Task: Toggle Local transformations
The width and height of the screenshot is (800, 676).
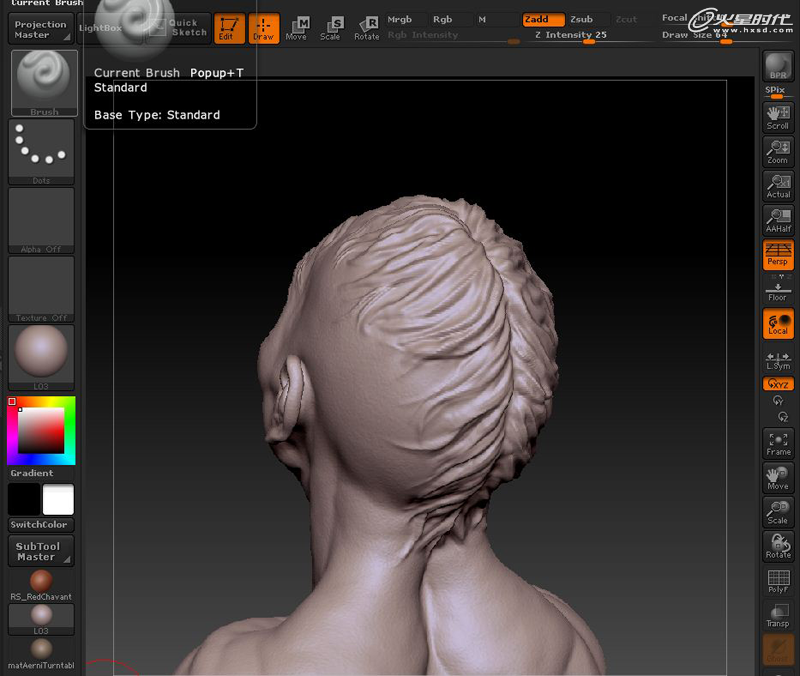Action: coord(778,323)
